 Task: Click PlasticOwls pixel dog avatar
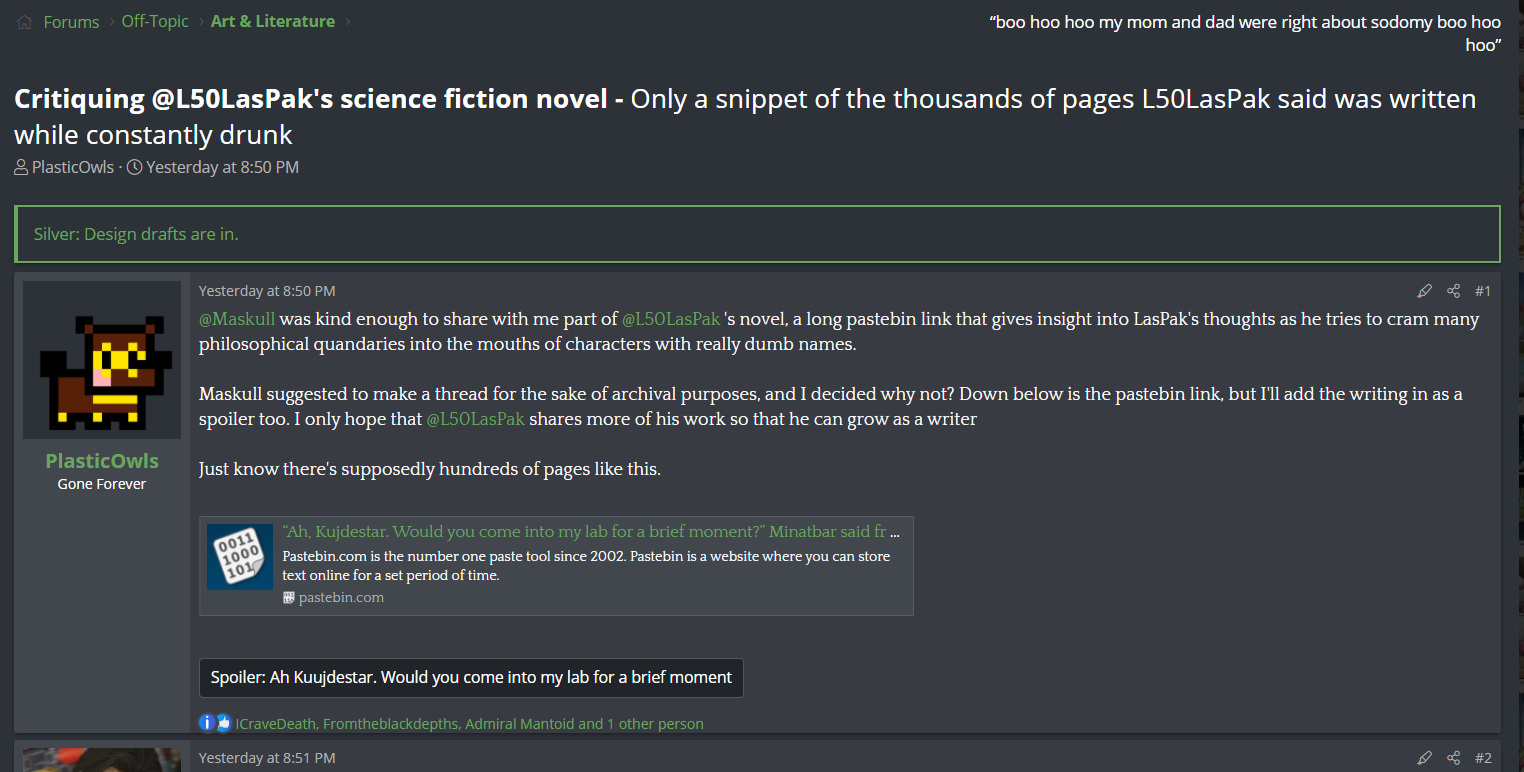click(102, 360)
